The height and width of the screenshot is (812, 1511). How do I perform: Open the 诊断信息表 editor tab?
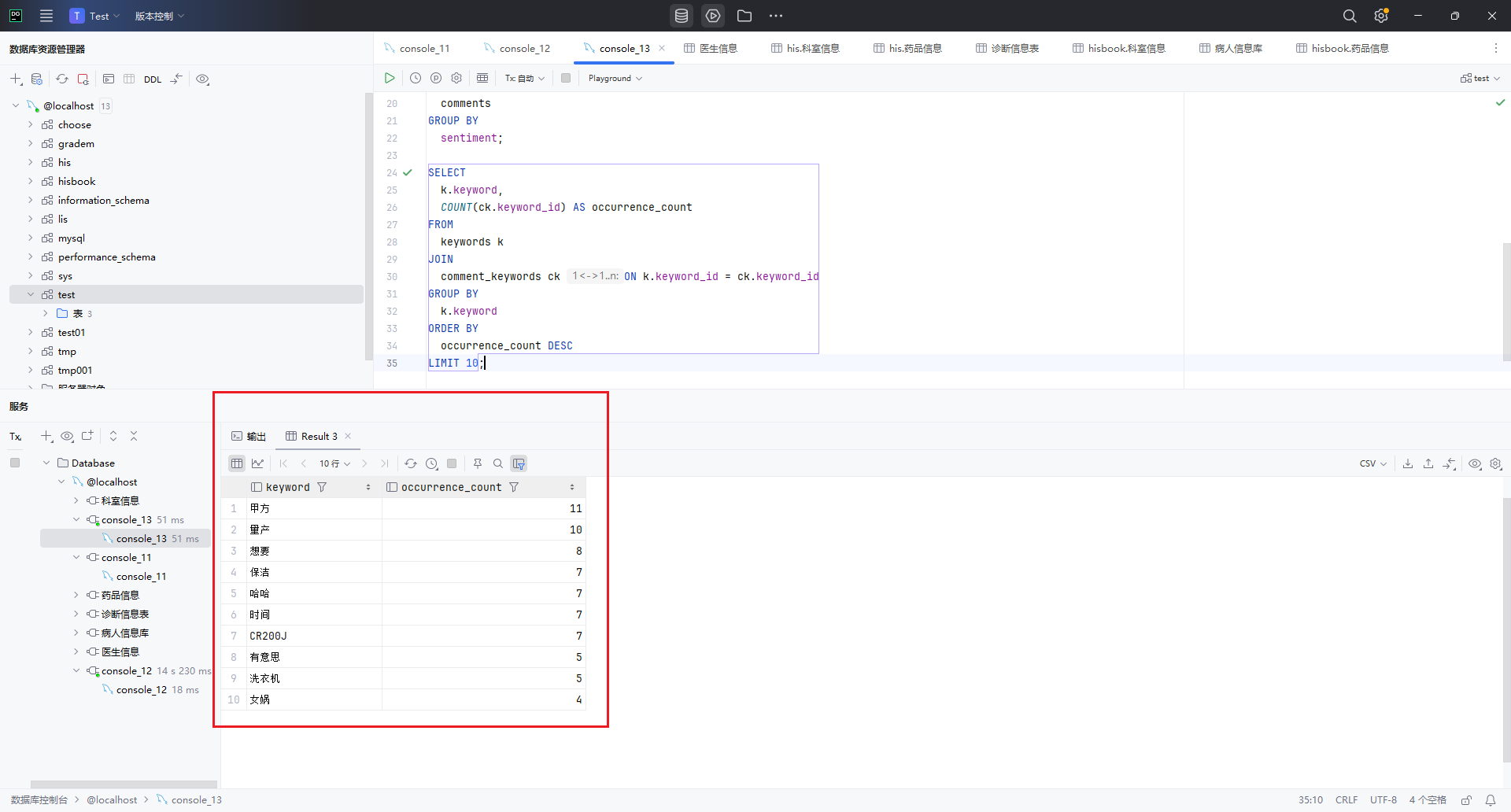point(1007,48)
